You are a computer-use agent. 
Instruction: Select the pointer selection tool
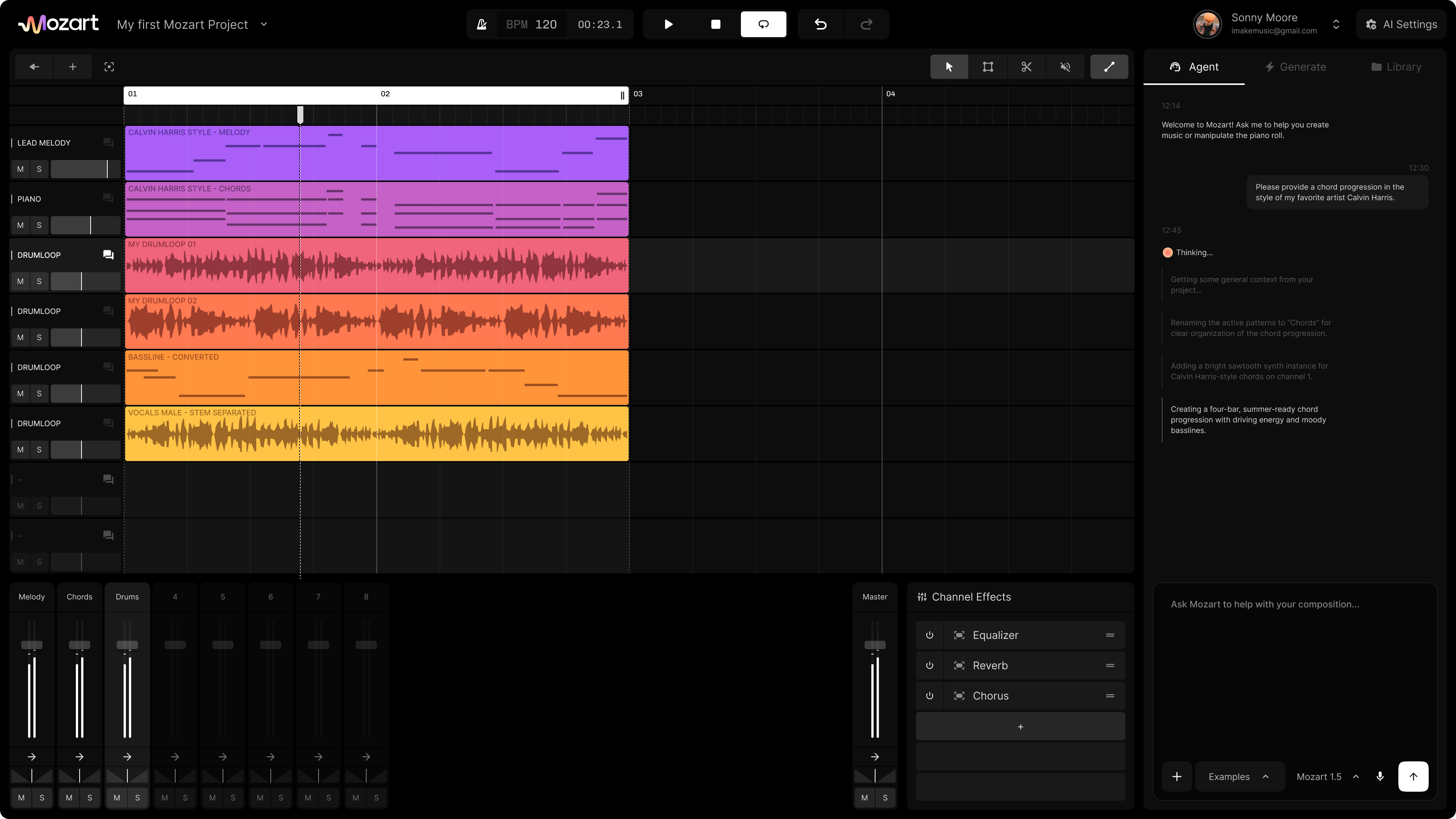point(949,67)
